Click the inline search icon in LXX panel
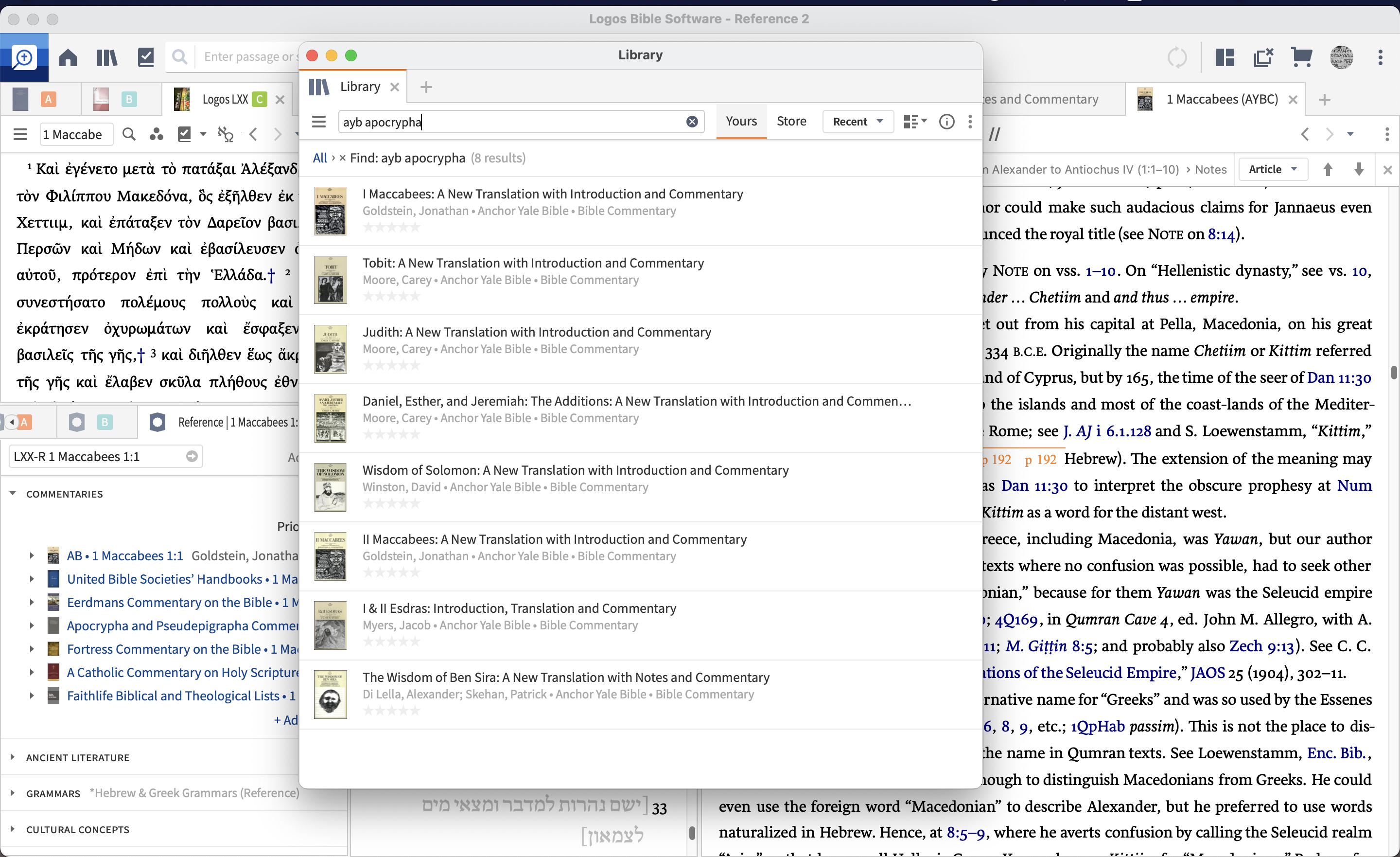Image resolution: width=1400 pixels, height=857 pixels. (x=129, y=135)
